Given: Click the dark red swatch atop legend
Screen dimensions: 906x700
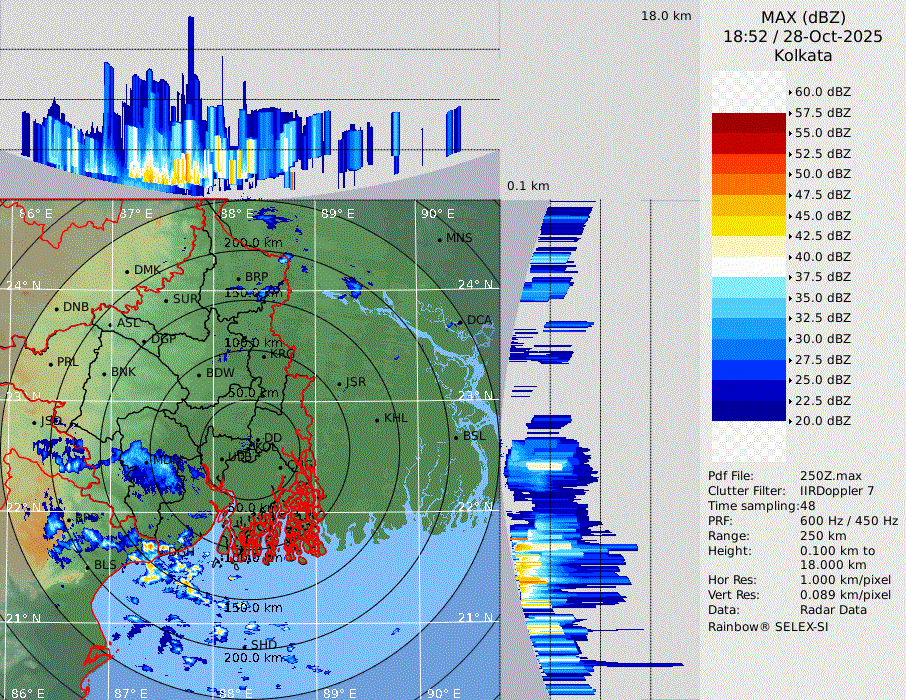Looking at the screenshot, I should click(x=748, y=123).
